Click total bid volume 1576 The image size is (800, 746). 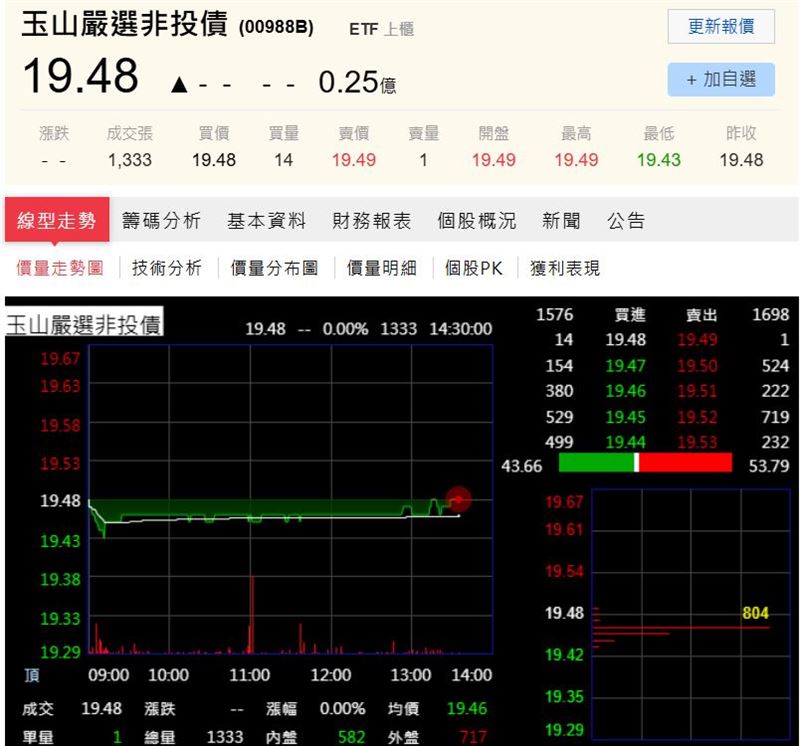coord(555,314)
